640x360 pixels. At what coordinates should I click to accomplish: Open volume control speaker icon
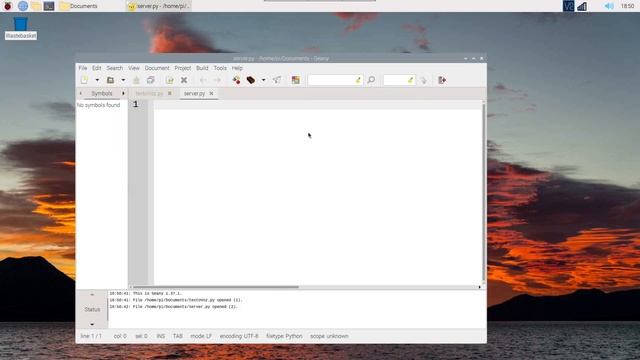coord(609,6)
